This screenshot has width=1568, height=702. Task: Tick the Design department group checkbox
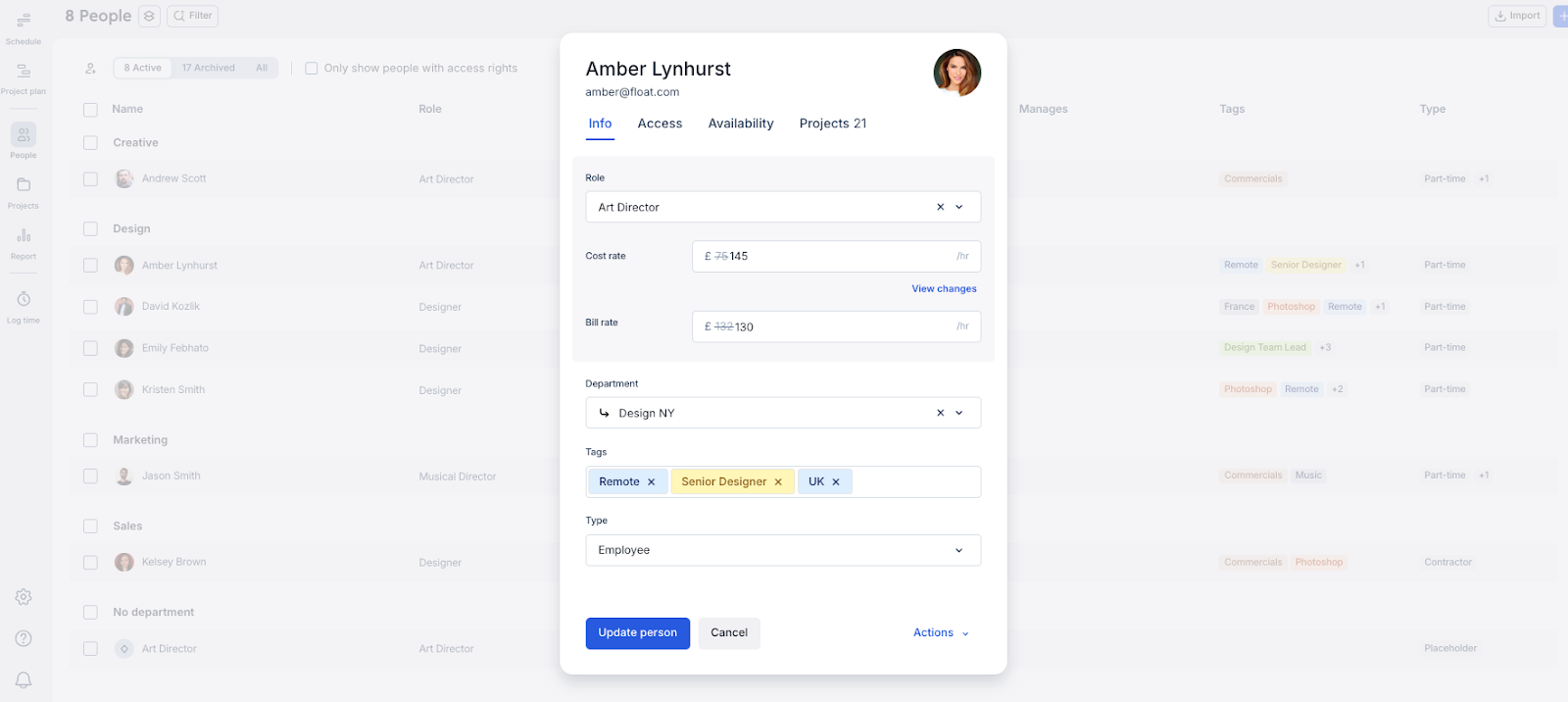click(x=91, y=229)
